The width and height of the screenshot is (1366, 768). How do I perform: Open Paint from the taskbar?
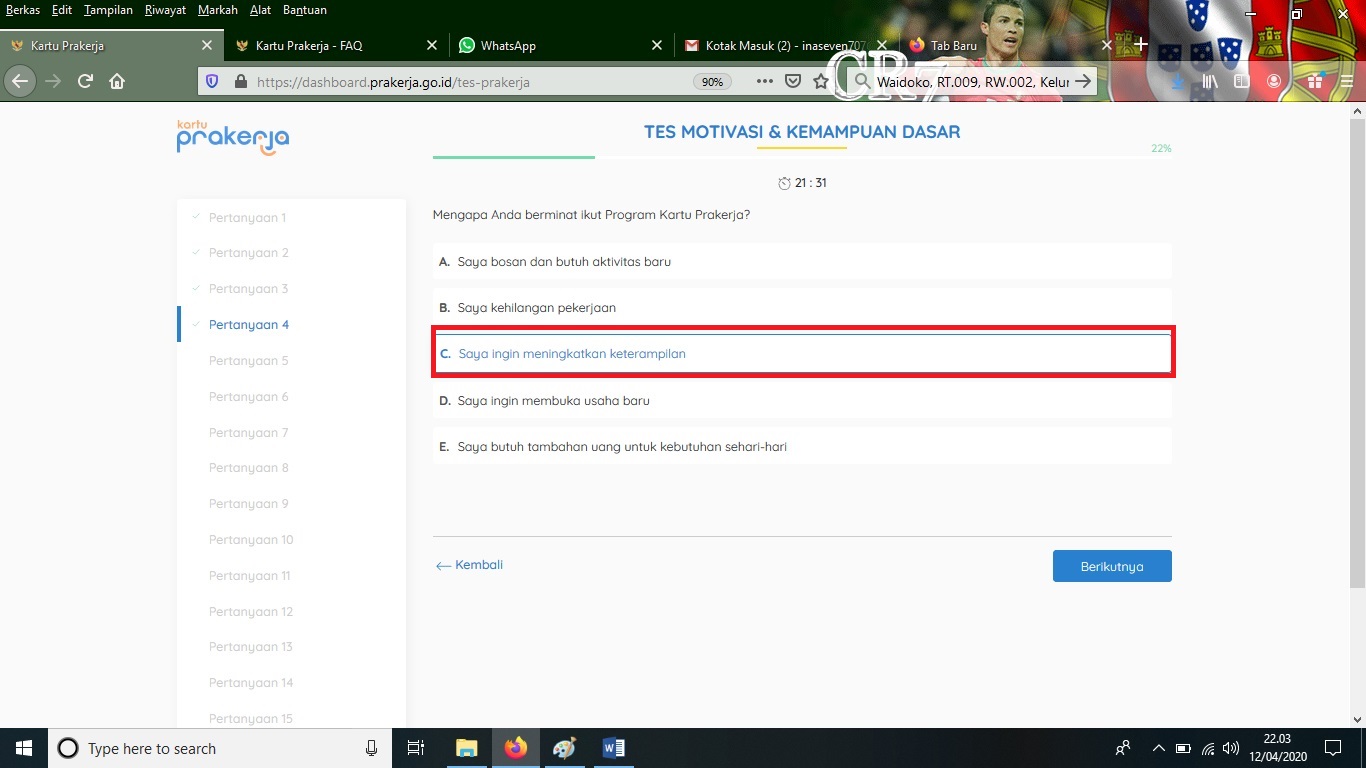pos(564,748)
